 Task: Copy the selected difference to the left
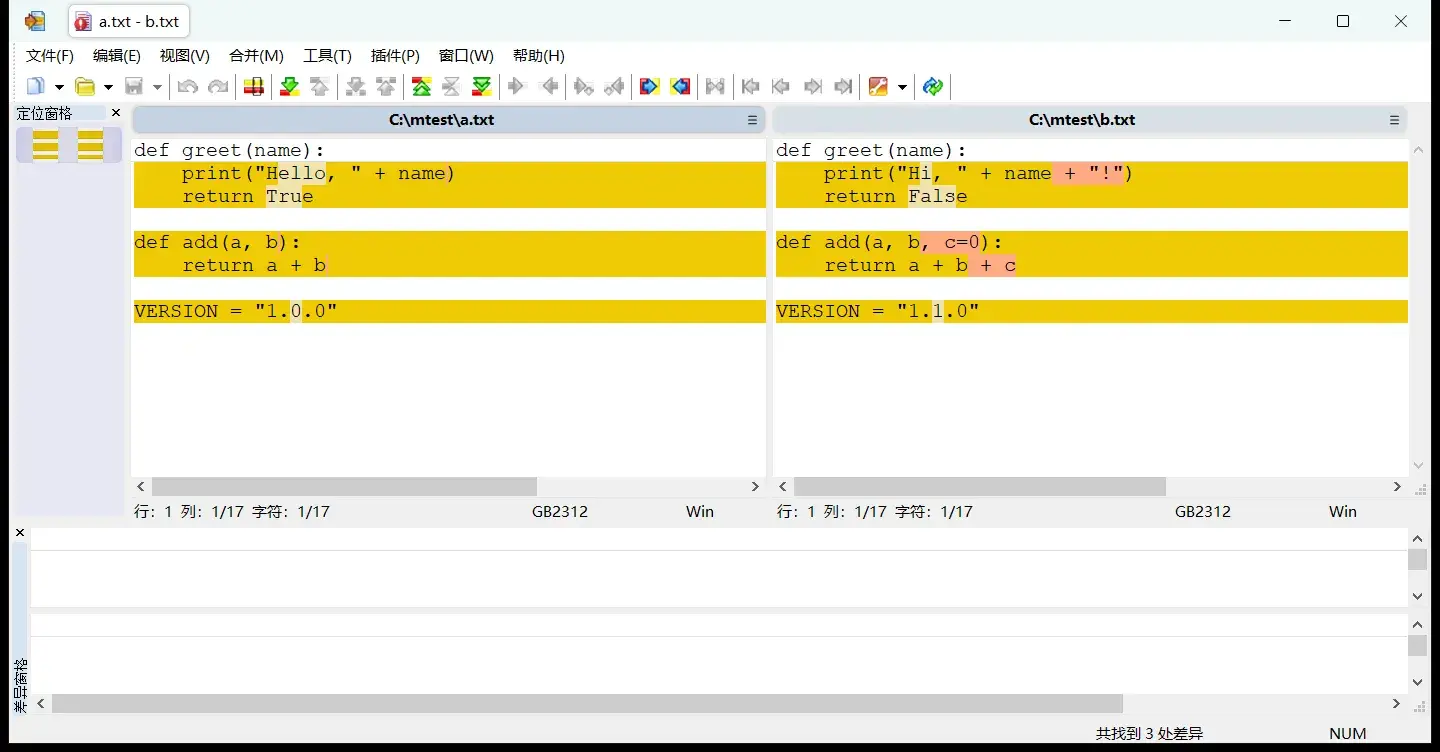pyautogui.click(x=548, y=87)
